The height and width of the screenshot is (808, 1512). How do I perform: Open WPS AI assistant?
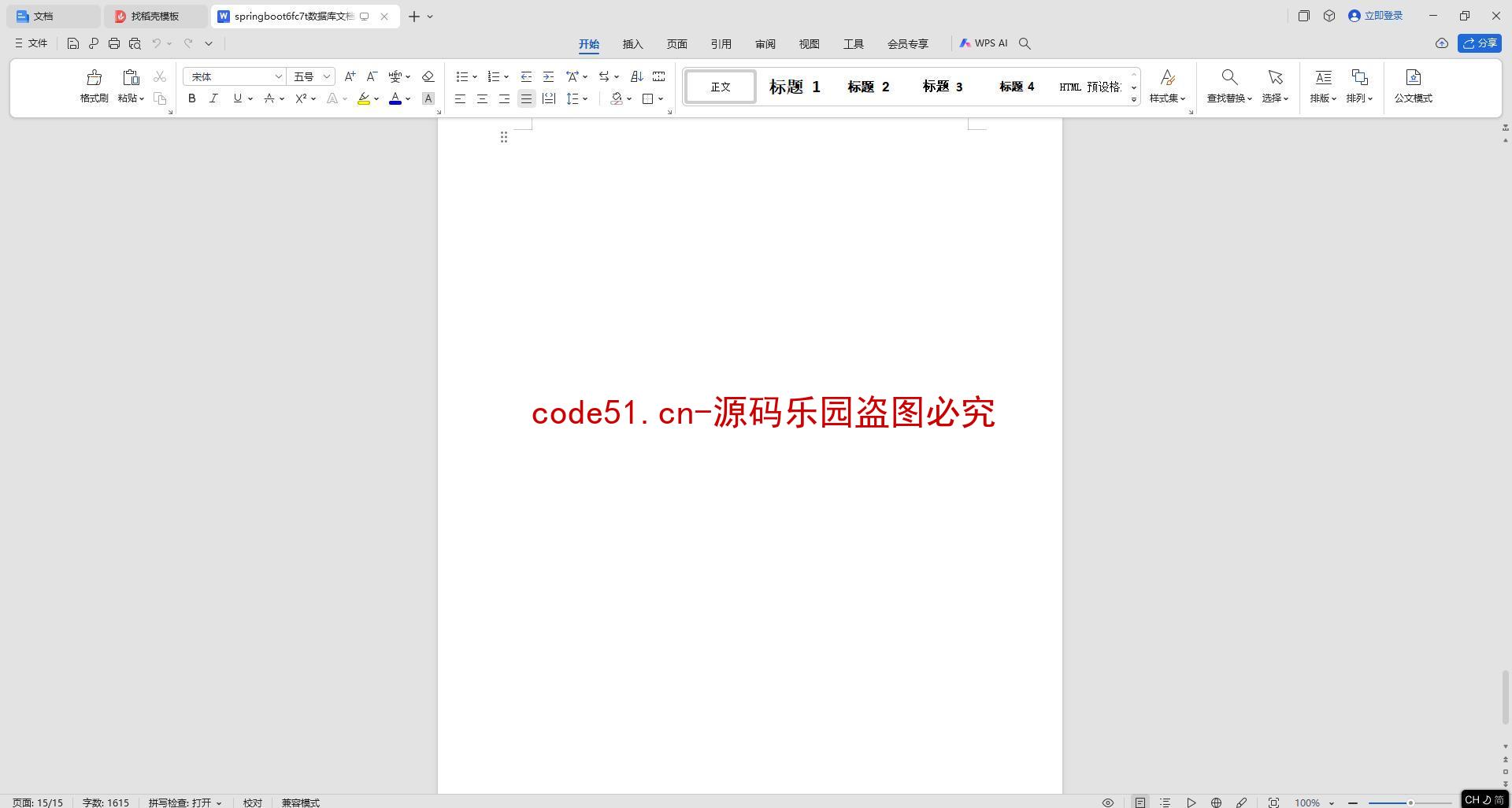coord(984,43)
